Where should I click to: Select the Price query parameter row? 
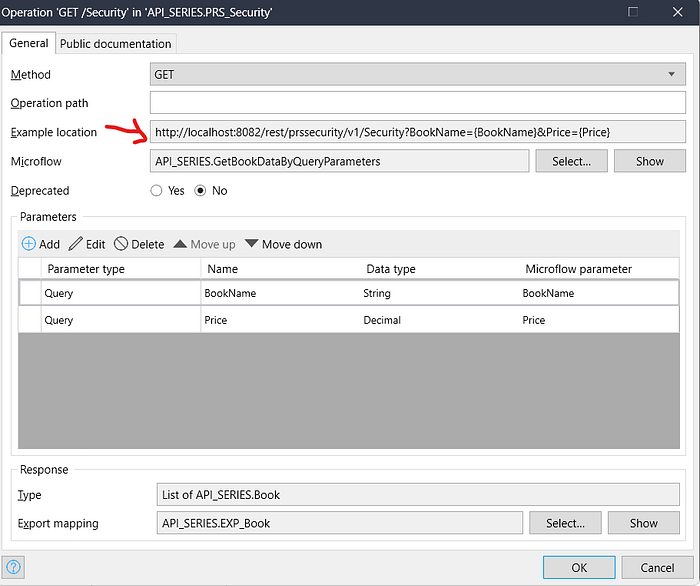350,320
